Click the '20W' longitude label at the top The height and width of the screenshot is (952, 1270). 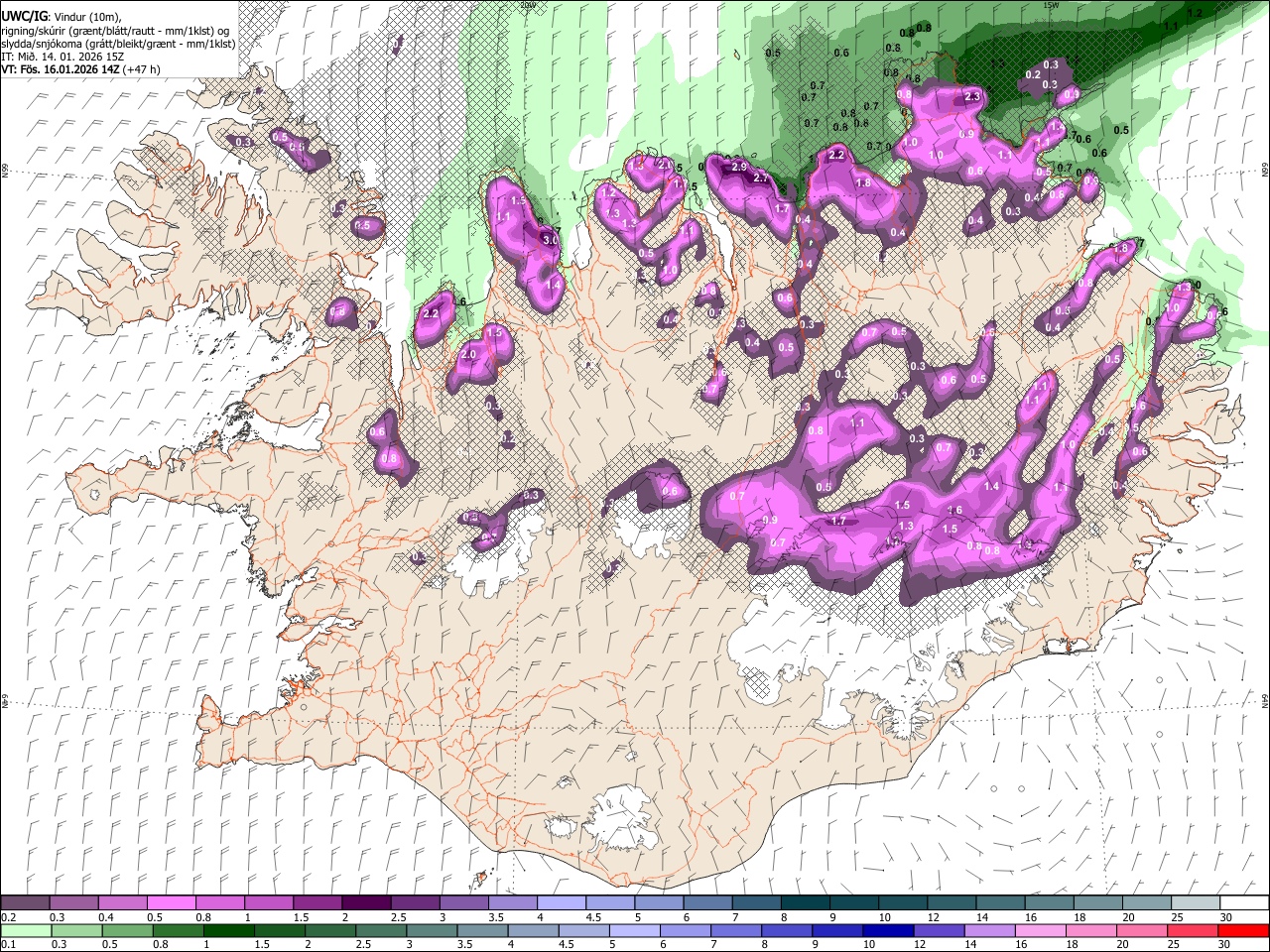click(x=528, y=5)
